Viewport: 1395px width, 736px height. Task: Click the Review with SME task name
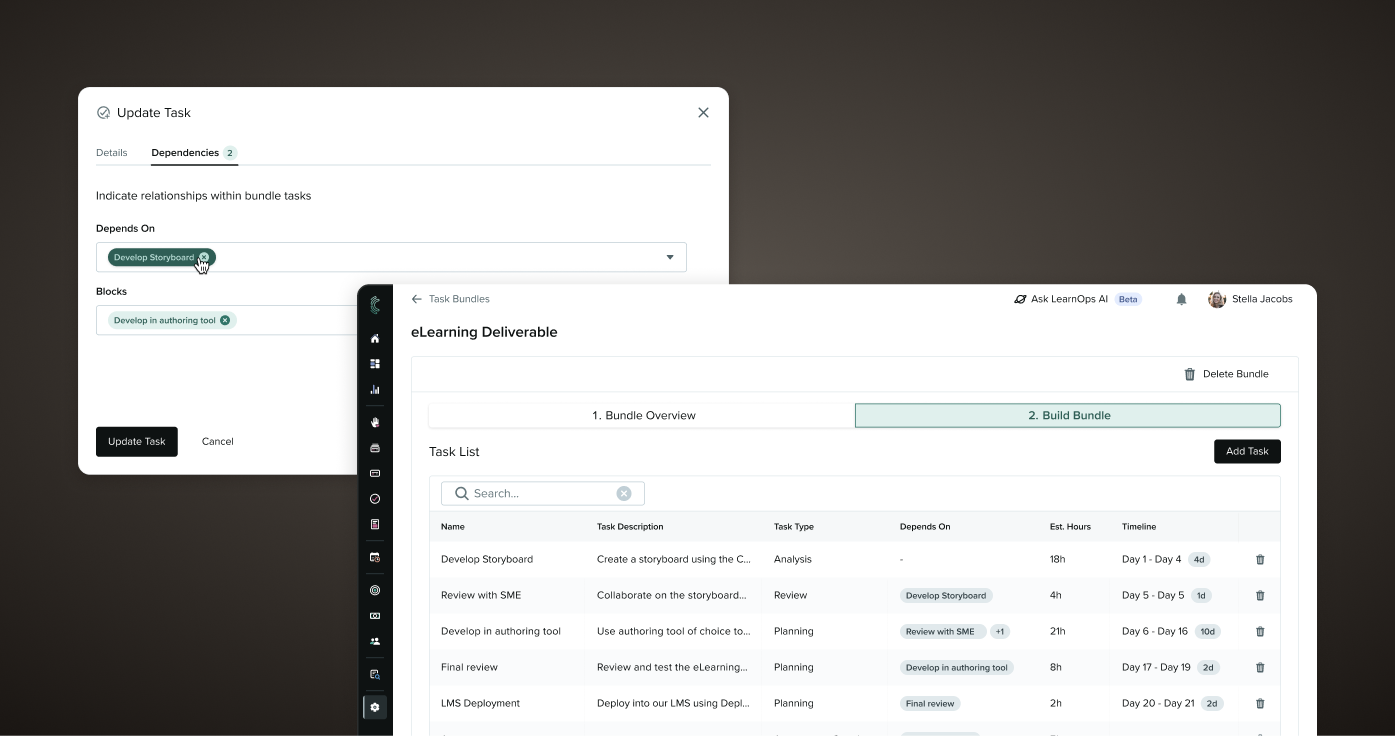tap(481, 596)
